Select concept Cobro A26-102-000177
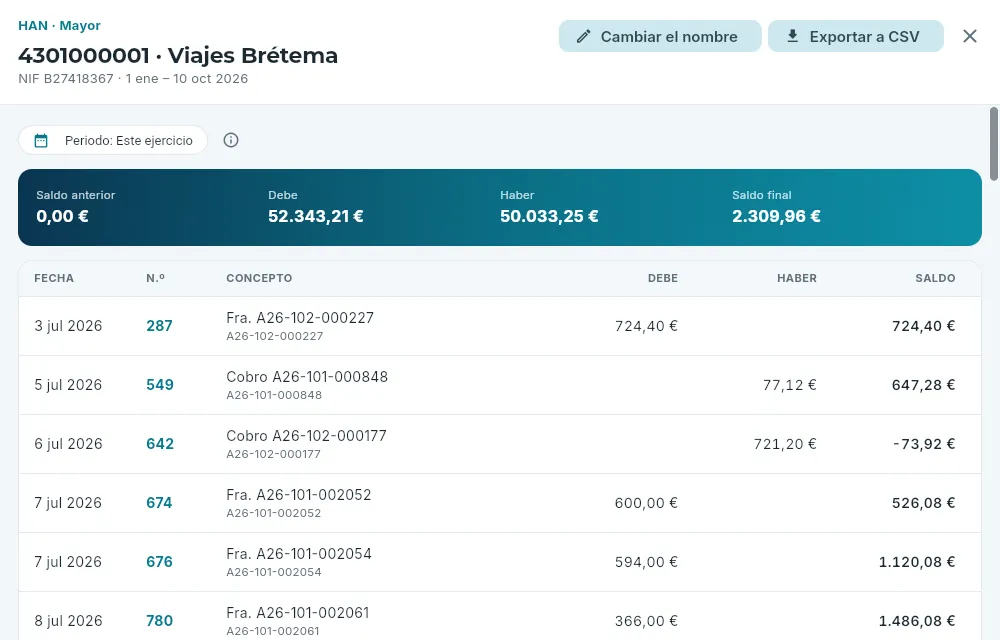The height and width of the screenshot is (640, 1000). (306, 436)
